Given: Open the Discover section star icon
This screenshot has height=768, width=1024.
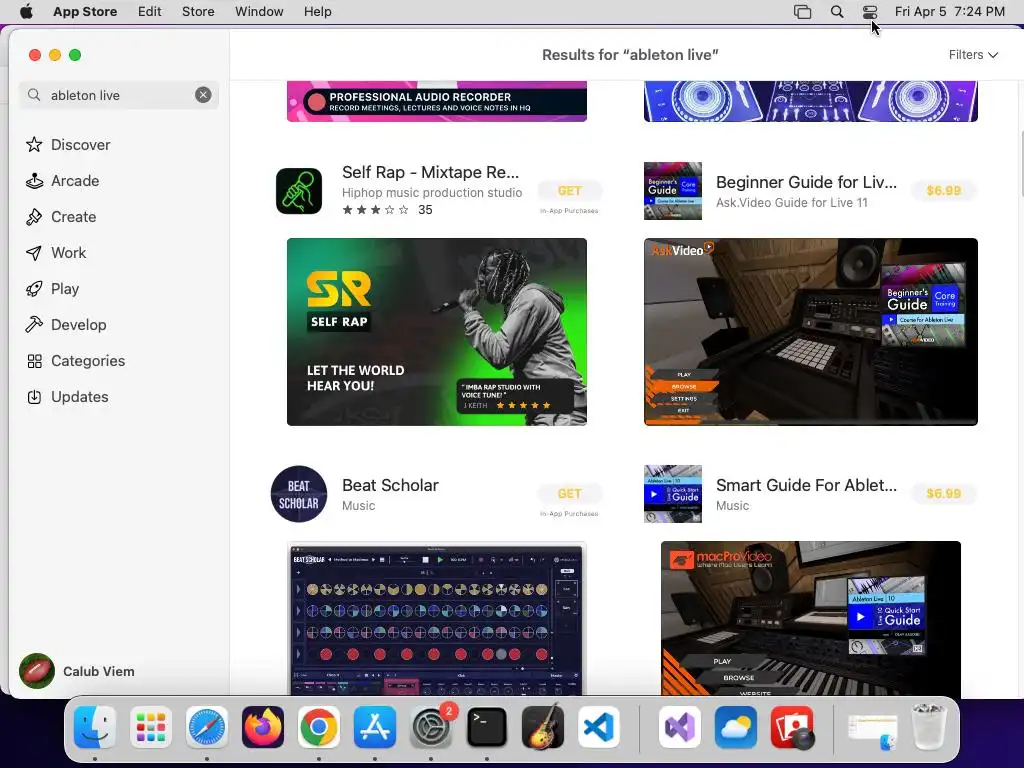Looking at the screenshot, I should click(x=34, y=144).
